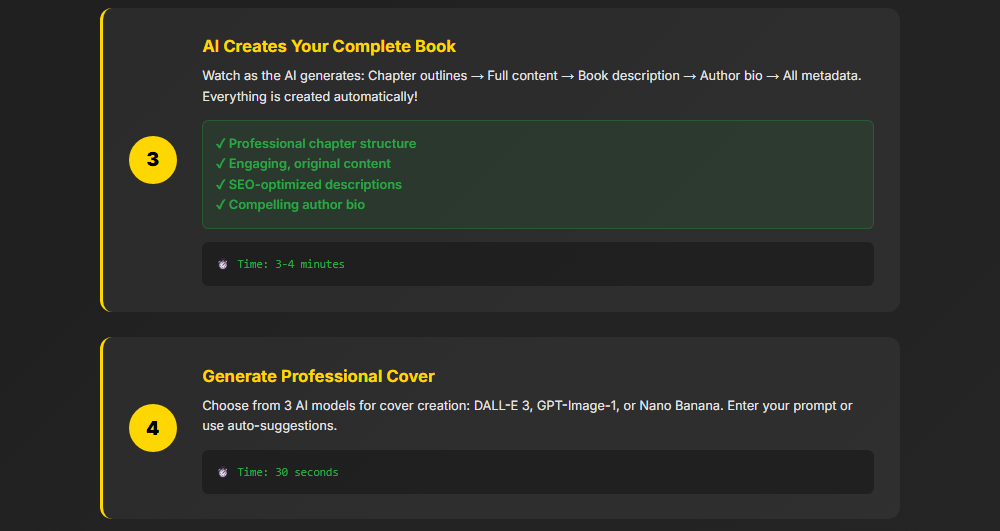Click checkmark for SEO-optimized descriptions
The image size is (1000, 531).
[220, 185]
